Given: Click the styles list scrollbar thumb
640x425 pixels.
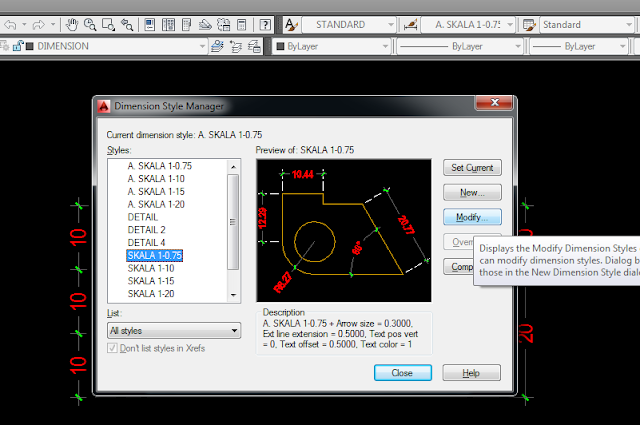Looking at the screenshot, I should point(233,222).
